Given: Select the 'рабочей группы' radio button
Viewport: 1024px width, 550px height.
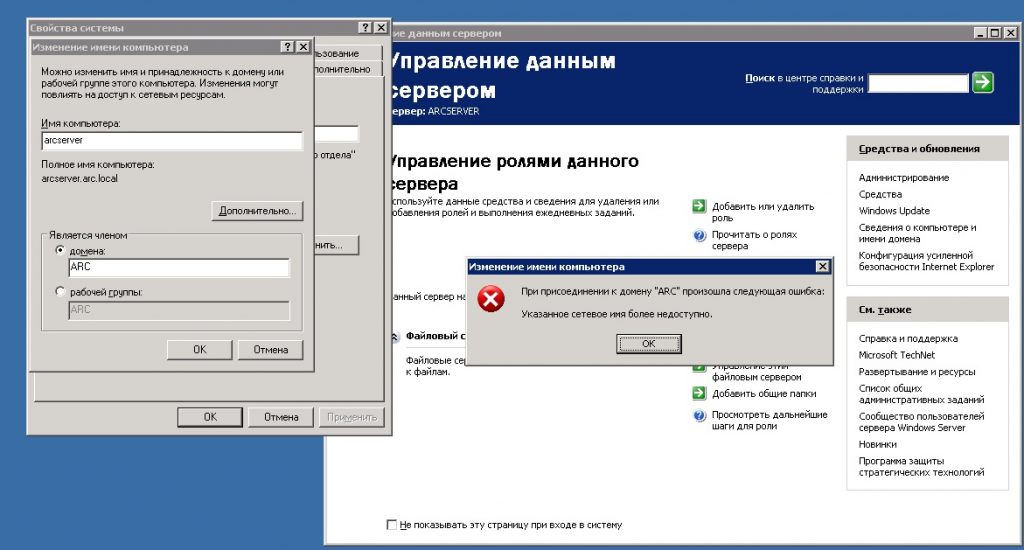Looking at the screenshot, I should tap(61, 291).
